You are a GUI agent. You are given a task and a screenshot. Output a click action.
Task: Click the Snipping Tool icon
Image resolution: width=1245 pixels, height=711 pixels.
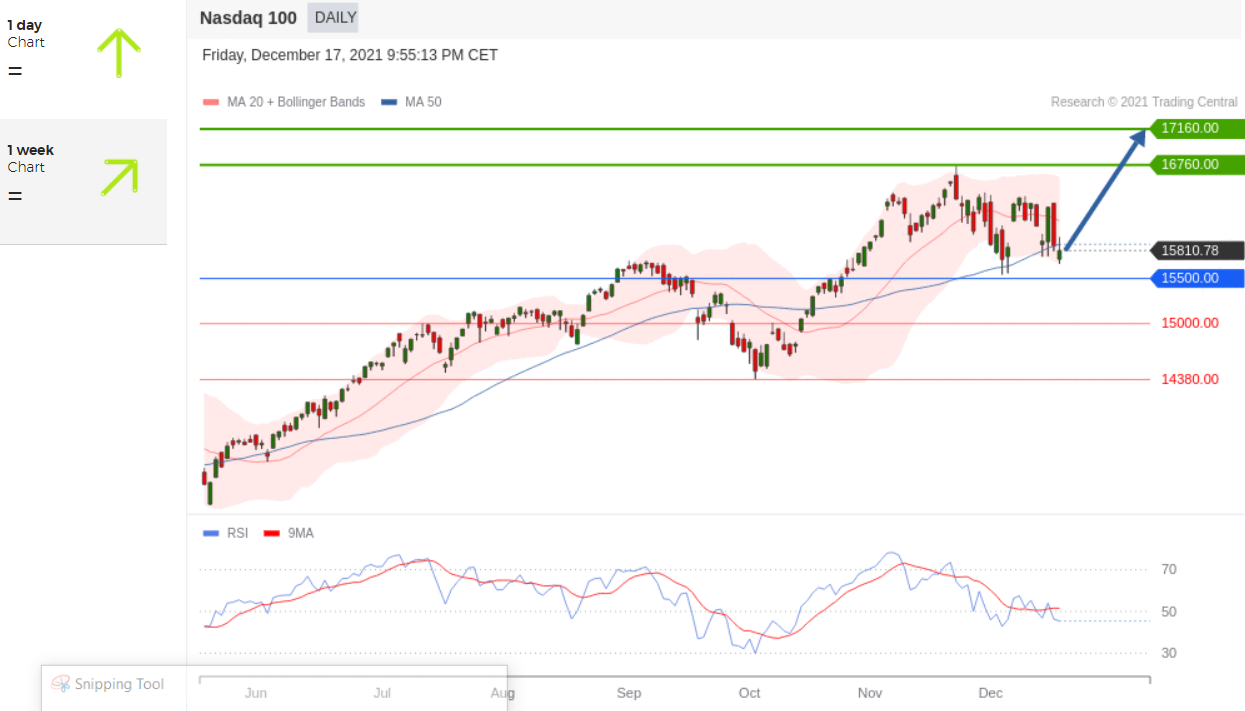click(61, 684)
